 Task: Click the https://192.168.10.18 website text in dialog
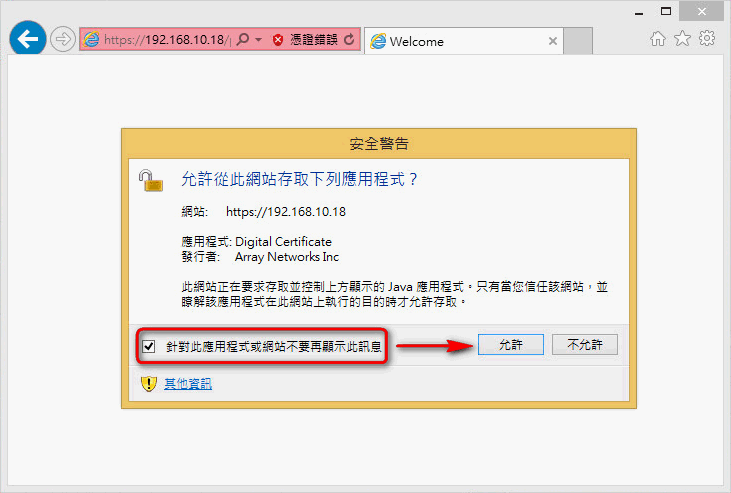click(286, 212)
